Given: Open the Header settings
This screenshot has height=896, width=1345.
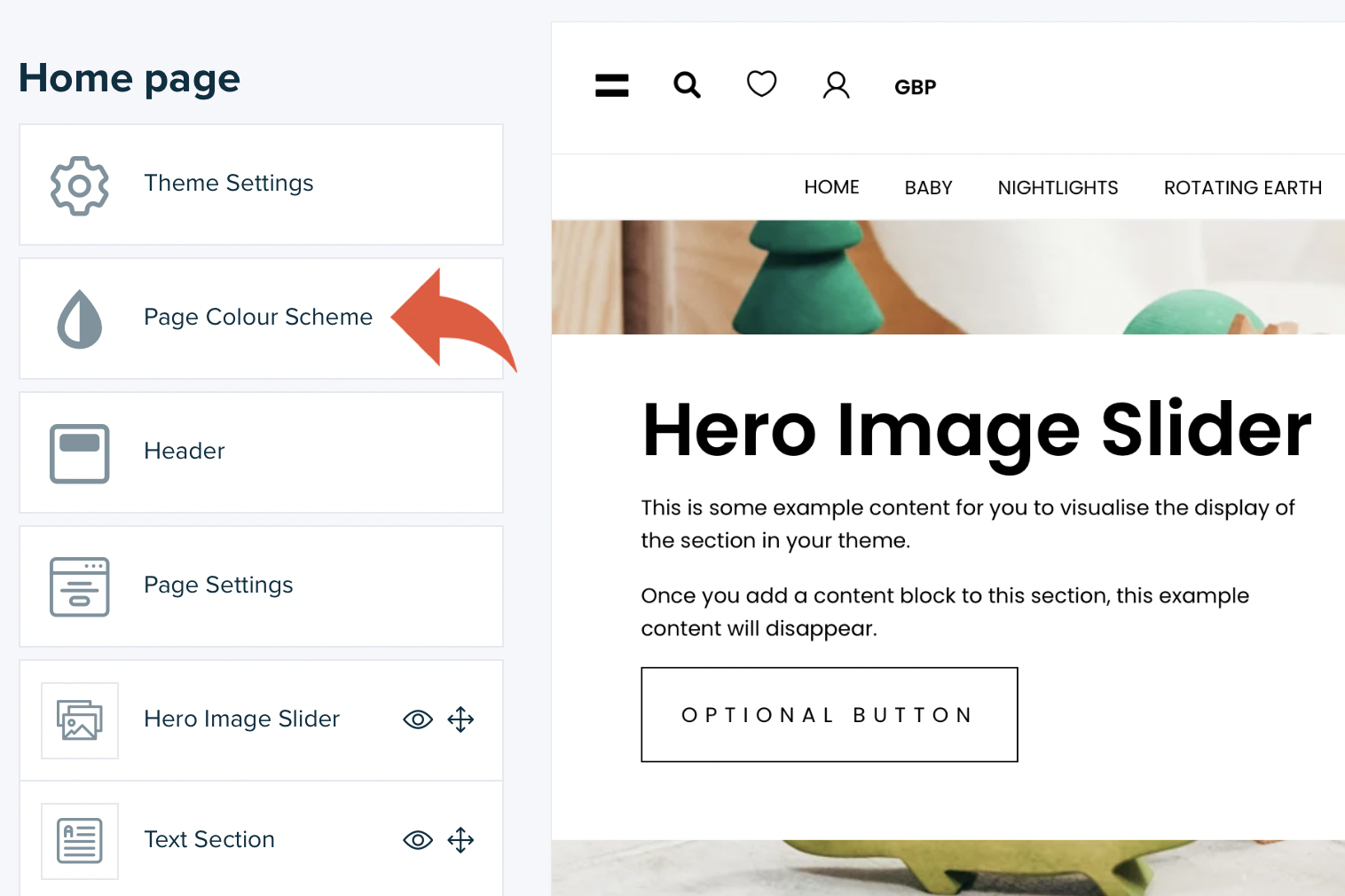Looking at the screenshot, I should pyautogui.click(x=262, y=452).
